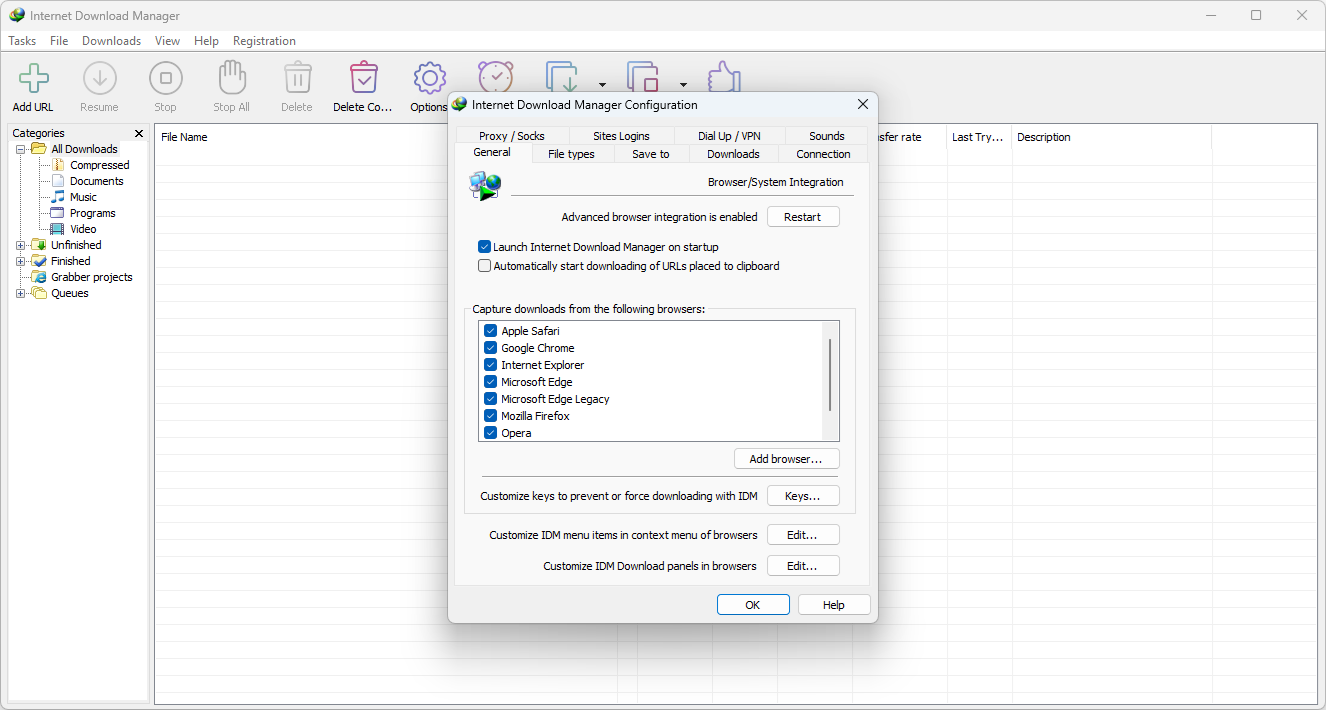Viewport: 1326px width, 710px height.
Task: Click the Queues folder icon
Action: coord(40,293)
